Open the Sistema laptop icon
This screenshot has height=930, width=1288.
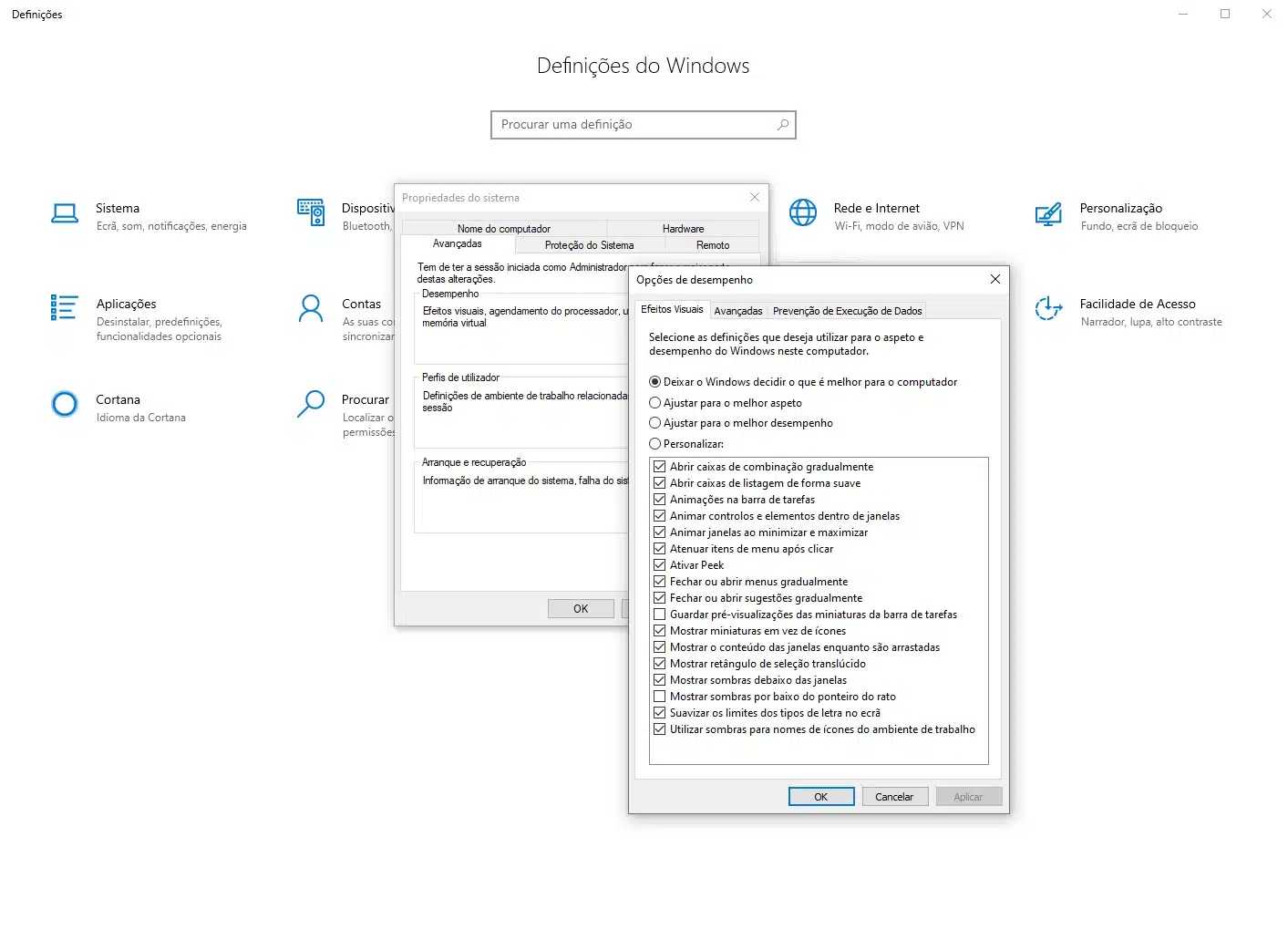(x=65, y=213)
